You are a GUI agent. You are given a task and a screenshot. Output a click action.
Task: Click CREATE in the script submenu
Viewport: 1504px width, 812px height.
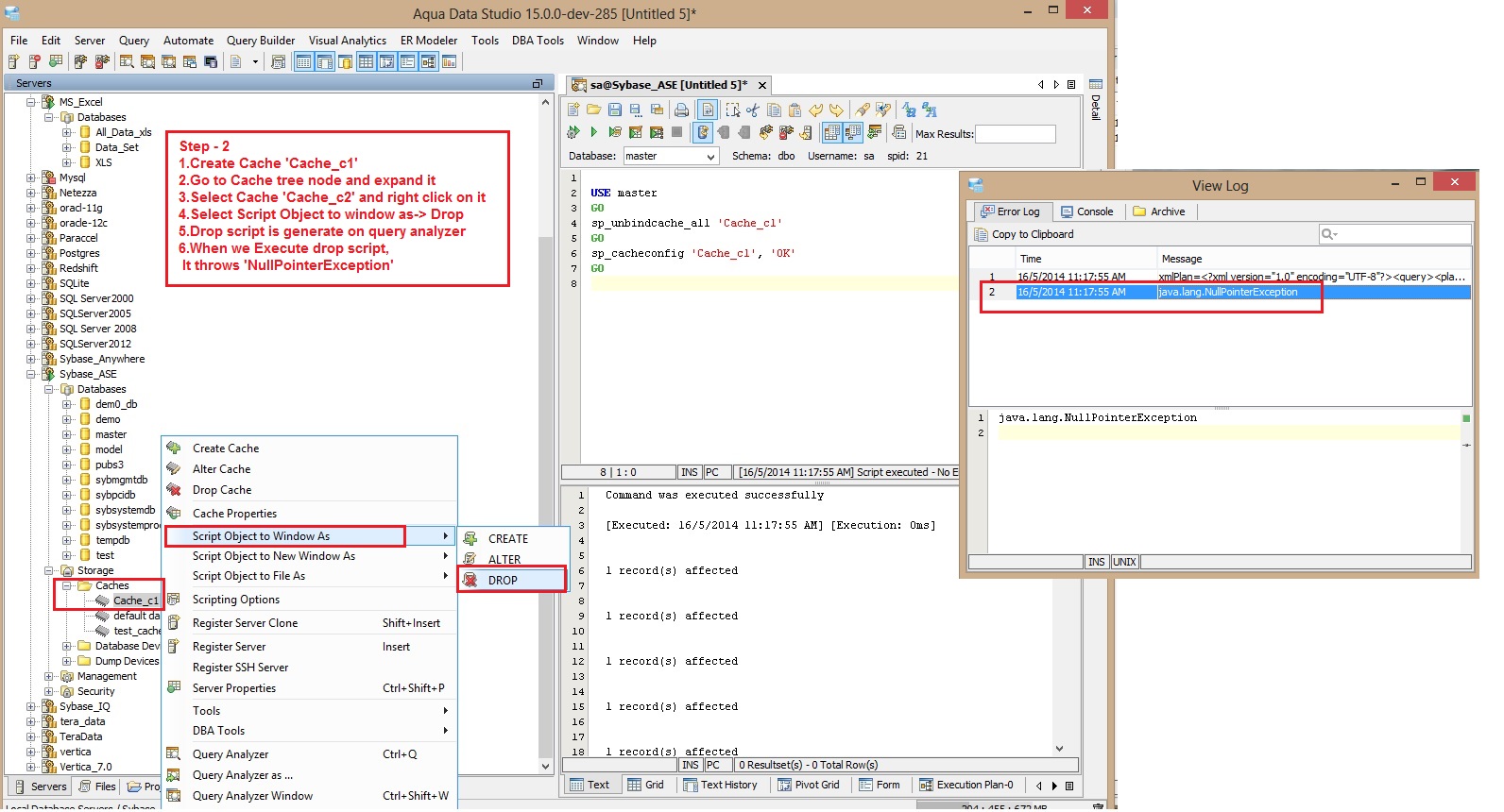(508, 538)
